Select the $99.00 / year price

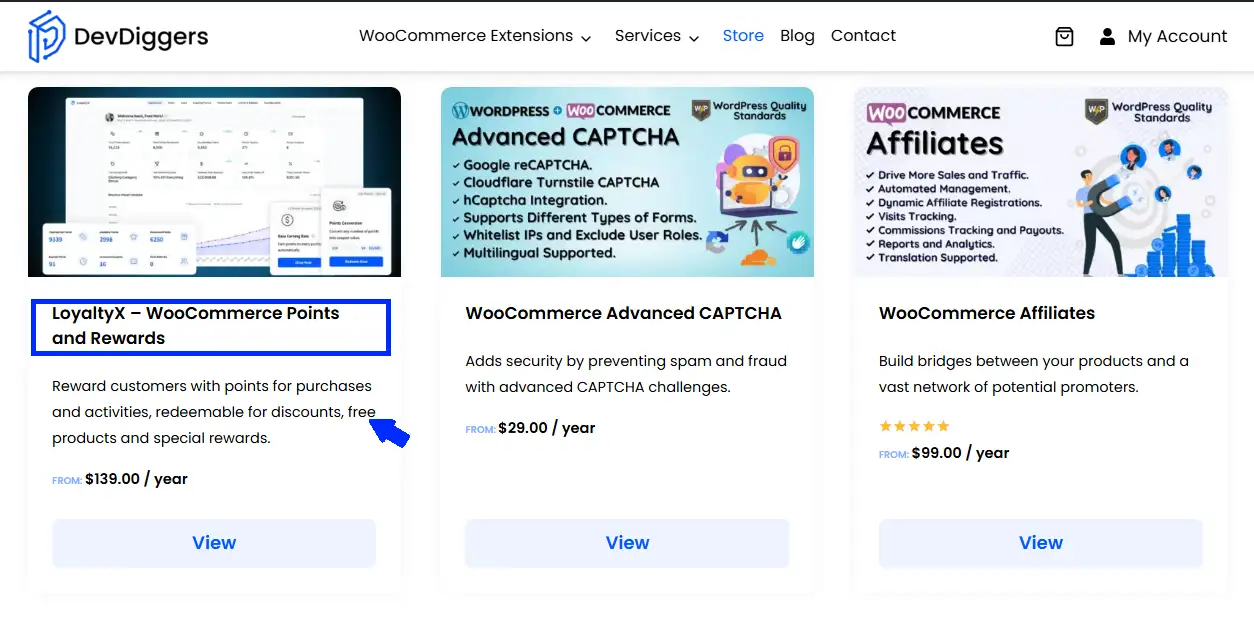[x=960, y=453]
